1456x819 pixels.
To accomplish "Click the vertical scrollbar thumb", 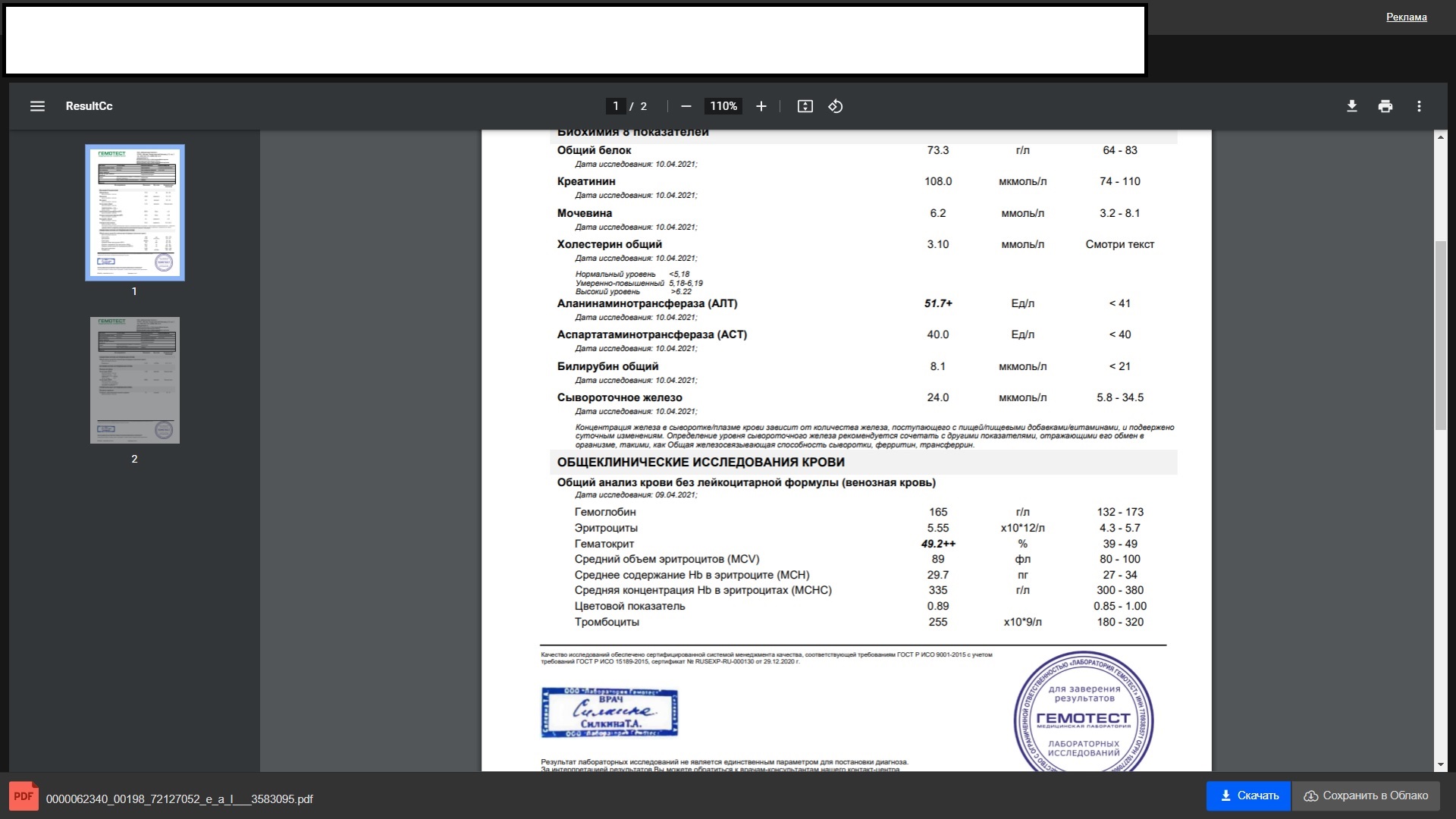I will click(x=1441, y=334).
